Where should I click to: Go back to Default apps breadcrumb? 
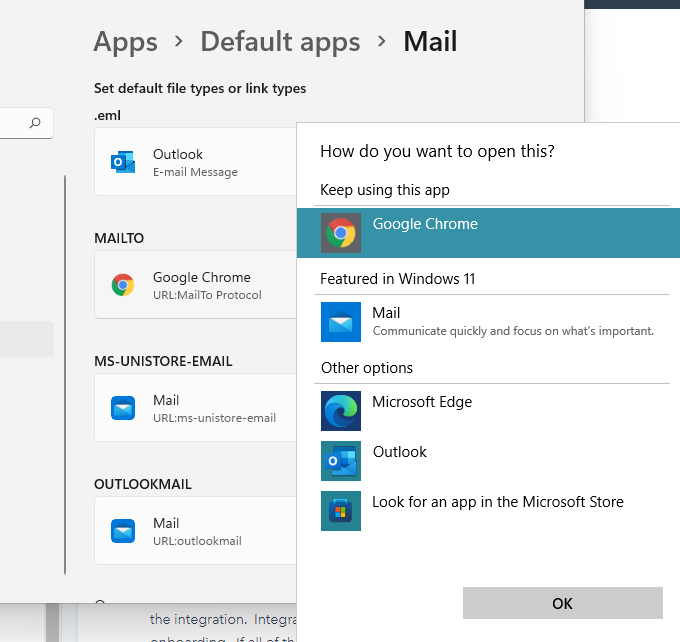pos(280,42)
